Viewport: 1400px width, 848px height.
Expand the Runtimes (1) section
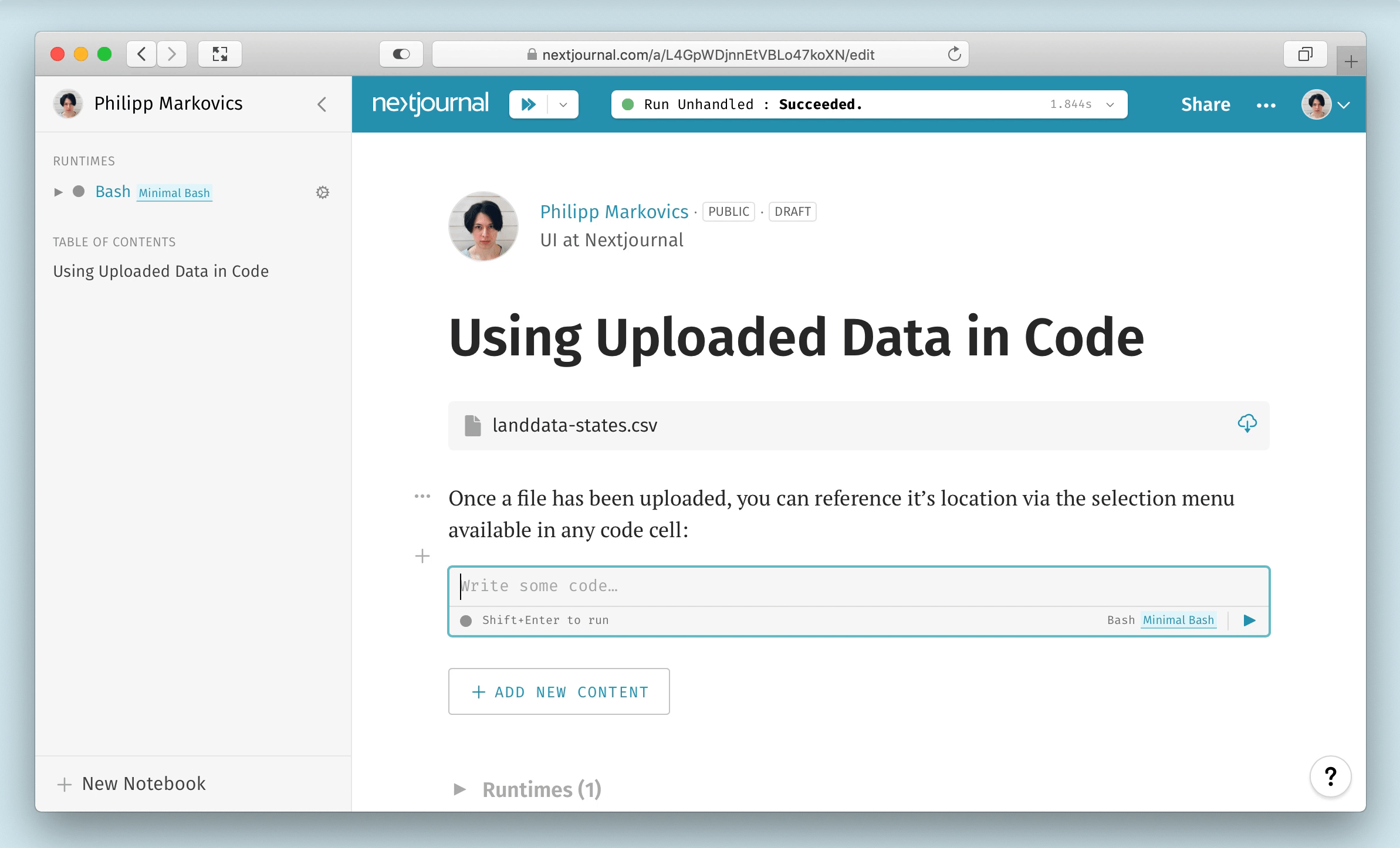point(461,789)
